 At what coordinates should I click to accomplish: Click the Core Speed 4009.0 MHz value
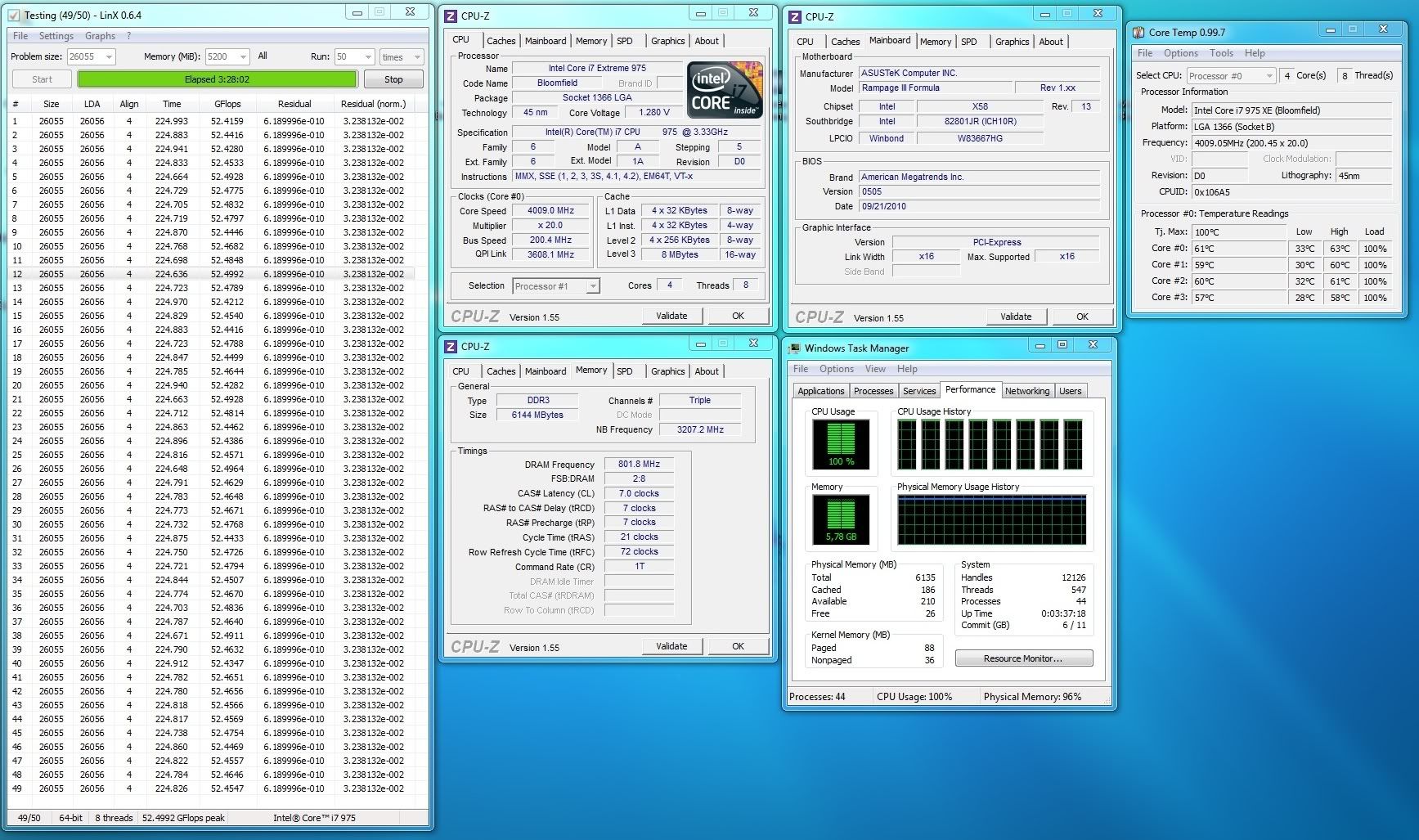551,210
